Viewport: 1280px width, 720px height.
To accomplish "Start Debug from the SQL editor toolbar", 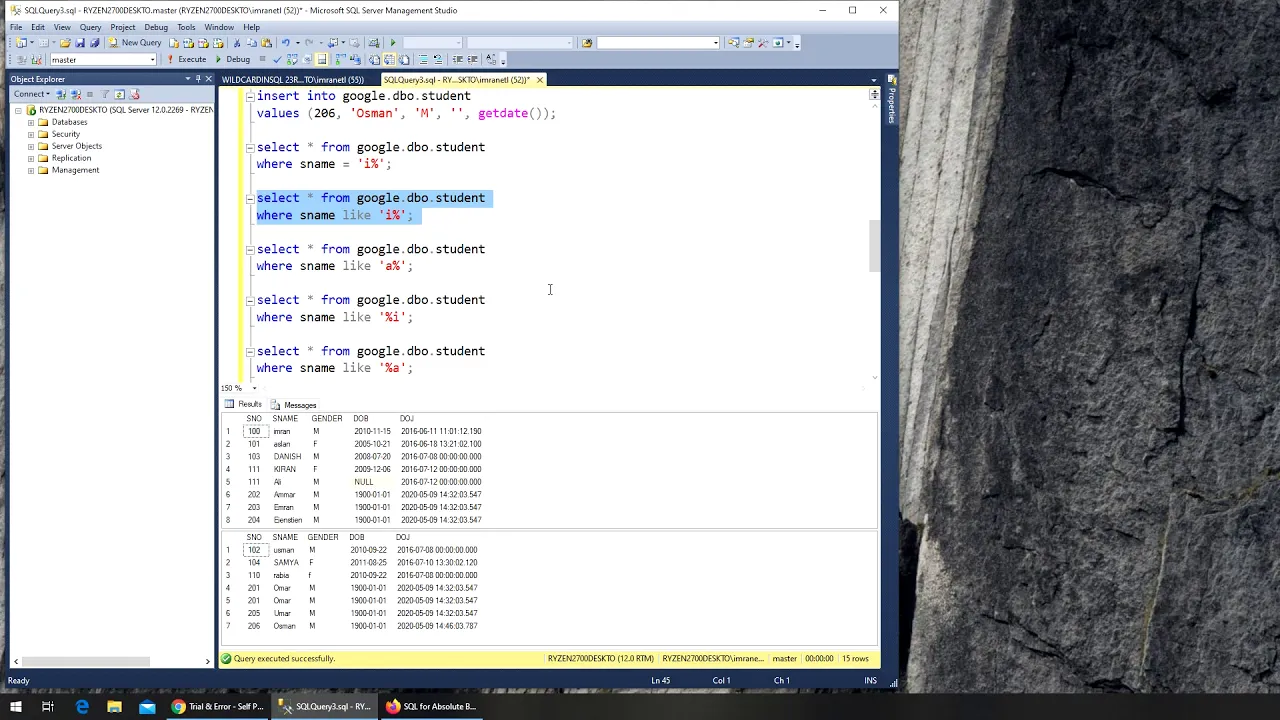I will (x=232, y=59).
